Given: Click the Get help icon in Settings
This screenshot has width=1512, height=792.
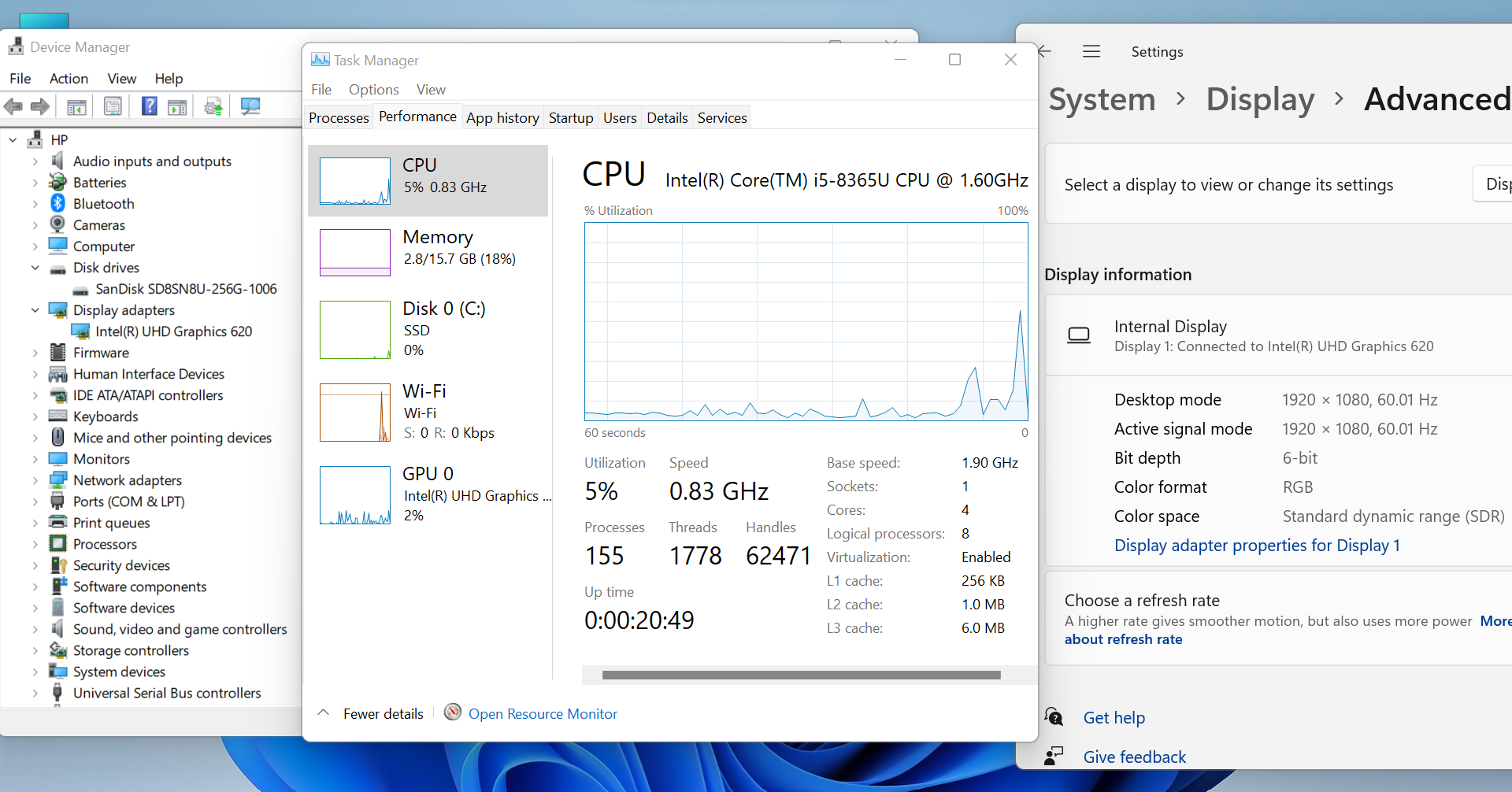Looking at the screenshot, I should [x=1054, y=717].
